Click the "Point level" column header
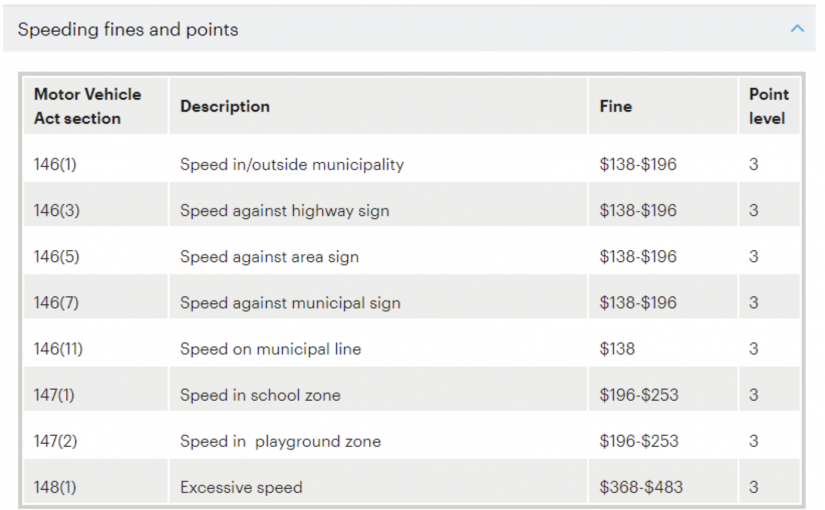 [768, 106]
